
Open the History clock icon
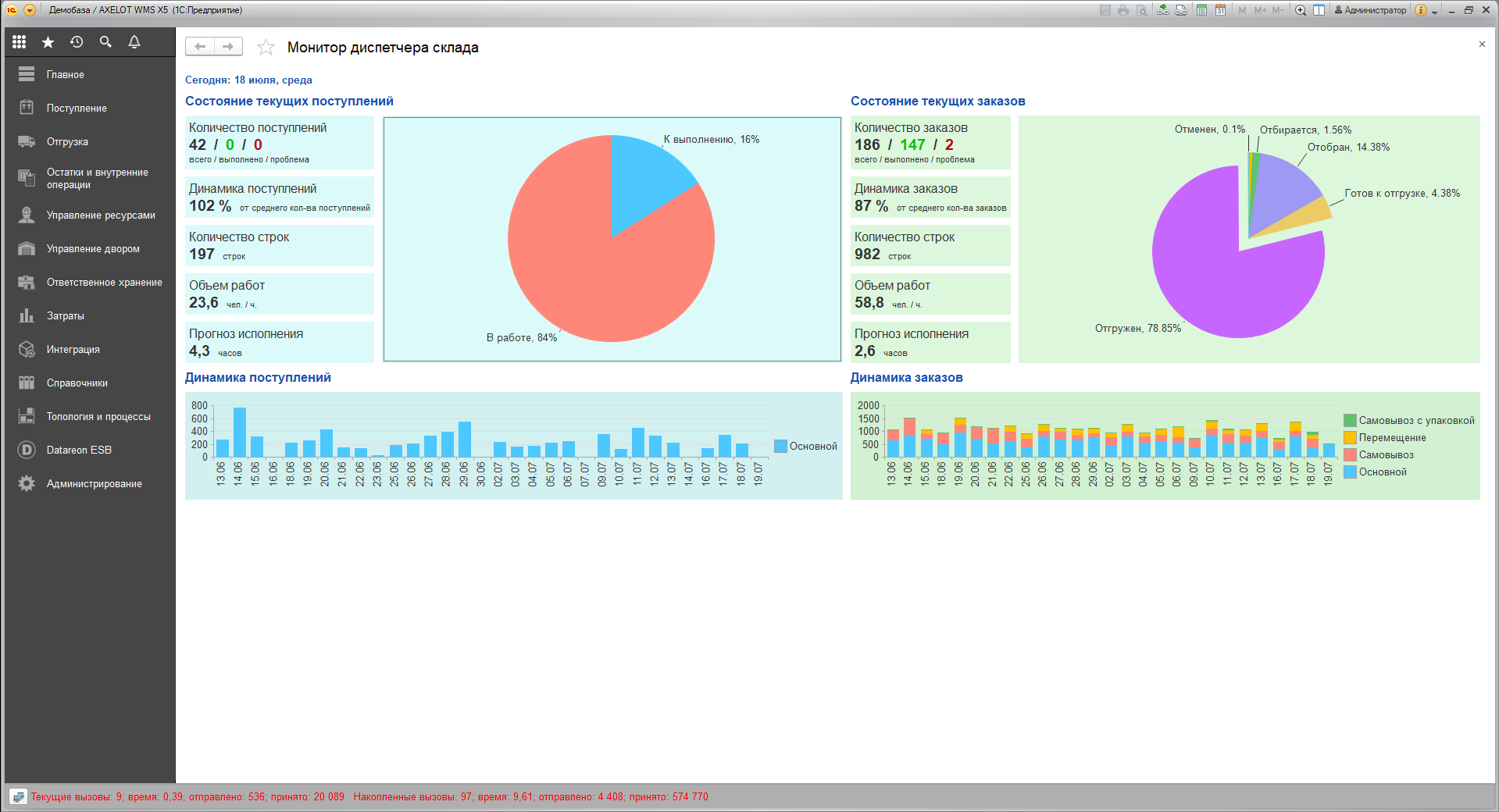point(77,42)
